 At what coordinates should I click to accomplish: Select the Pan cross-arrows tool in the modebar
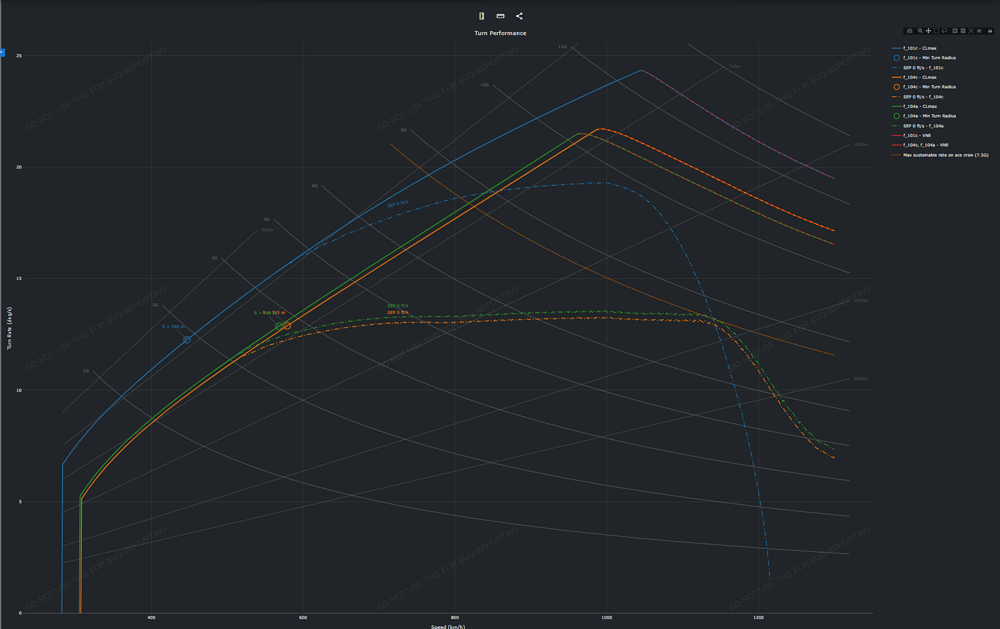(929, 31)
